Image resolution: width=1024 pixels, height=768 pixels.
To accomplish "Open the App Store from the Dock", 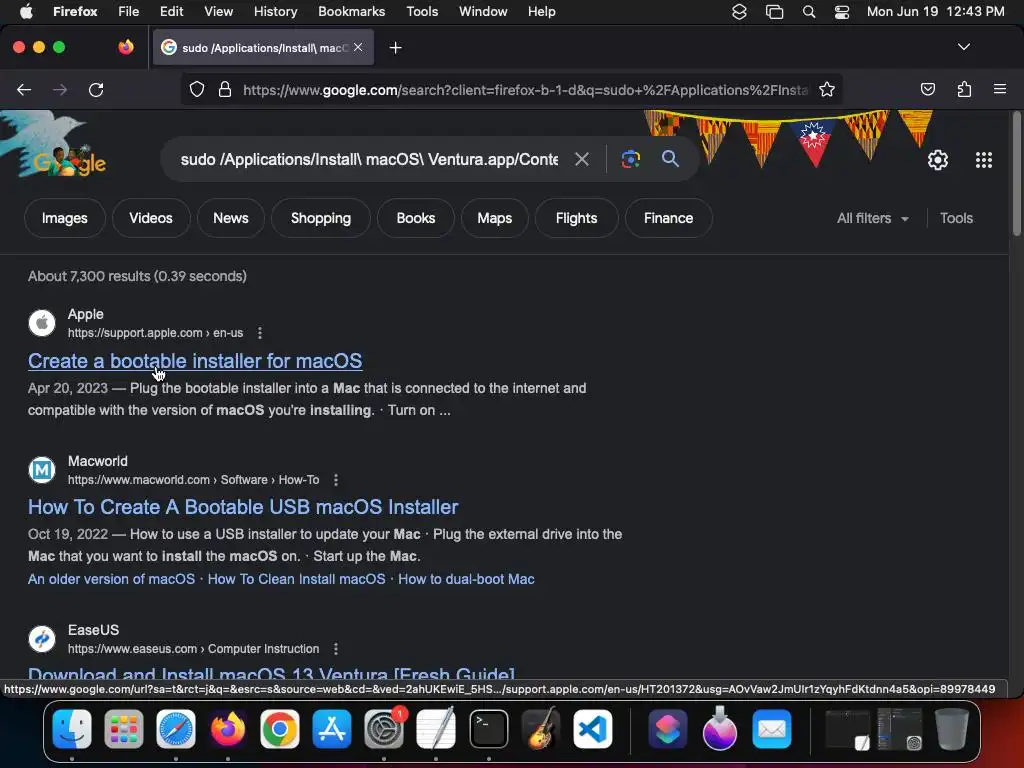I will point(332,728).
